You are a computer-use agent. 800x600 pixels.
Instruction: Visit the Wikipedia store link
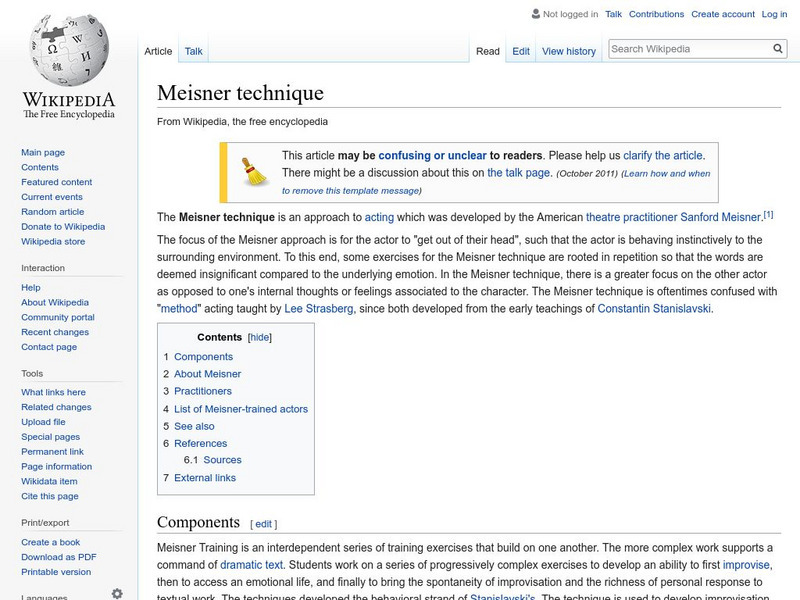[53, 241]
